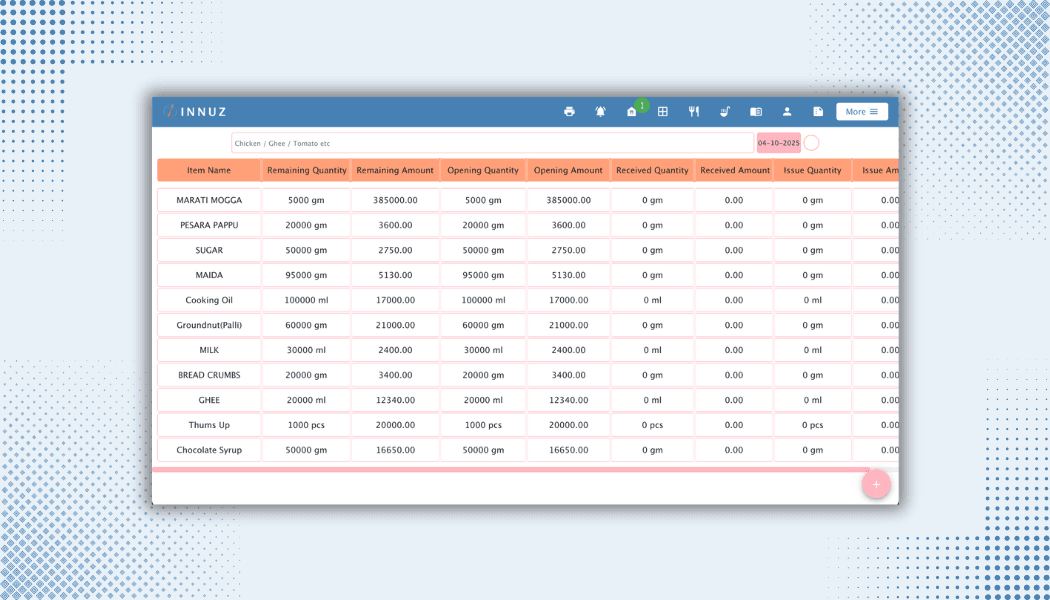1050x600 pixels.
Task: Click the document report icon
Action: pyautogui.click(x=818, y=112)
